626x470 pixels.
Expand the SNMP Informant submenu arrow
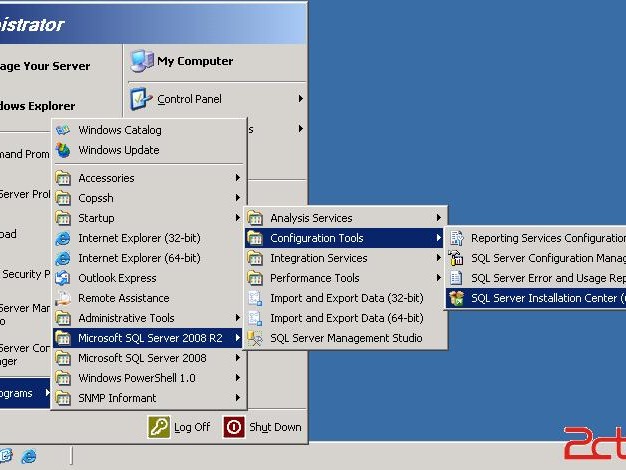pyautogui.click(x=238, y=397)
